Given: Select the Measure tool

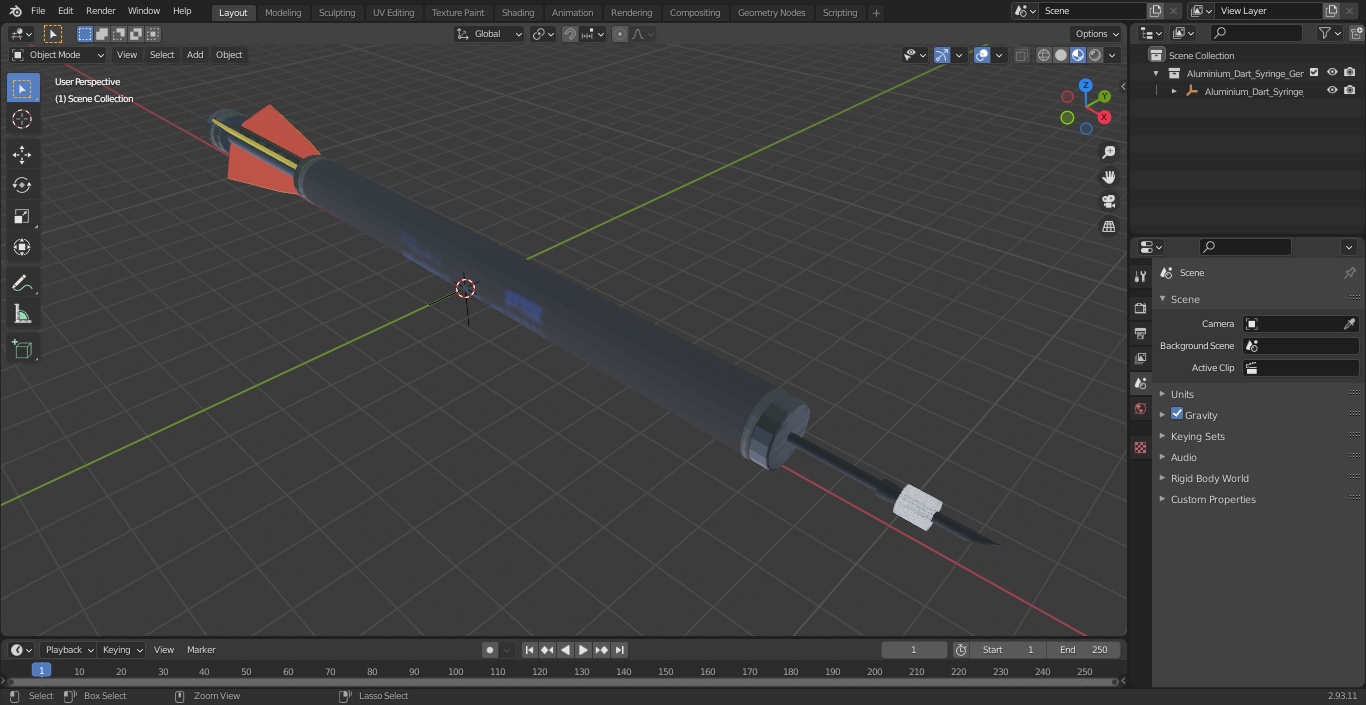Looking at the screenshot, I should (x=22, y=314).
